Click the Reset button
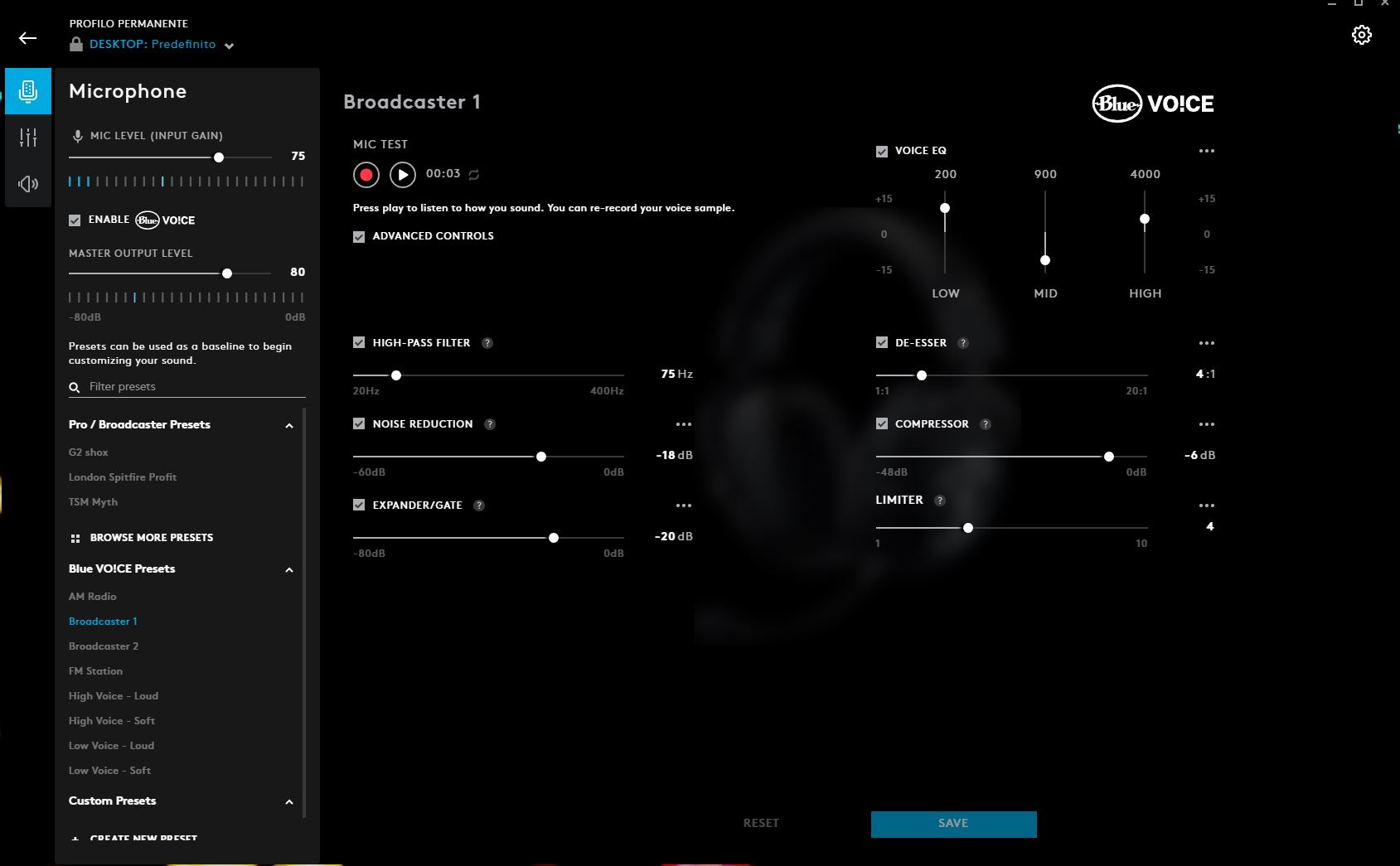The width and height of the screenshot is (1400, 866). [761, 824]
